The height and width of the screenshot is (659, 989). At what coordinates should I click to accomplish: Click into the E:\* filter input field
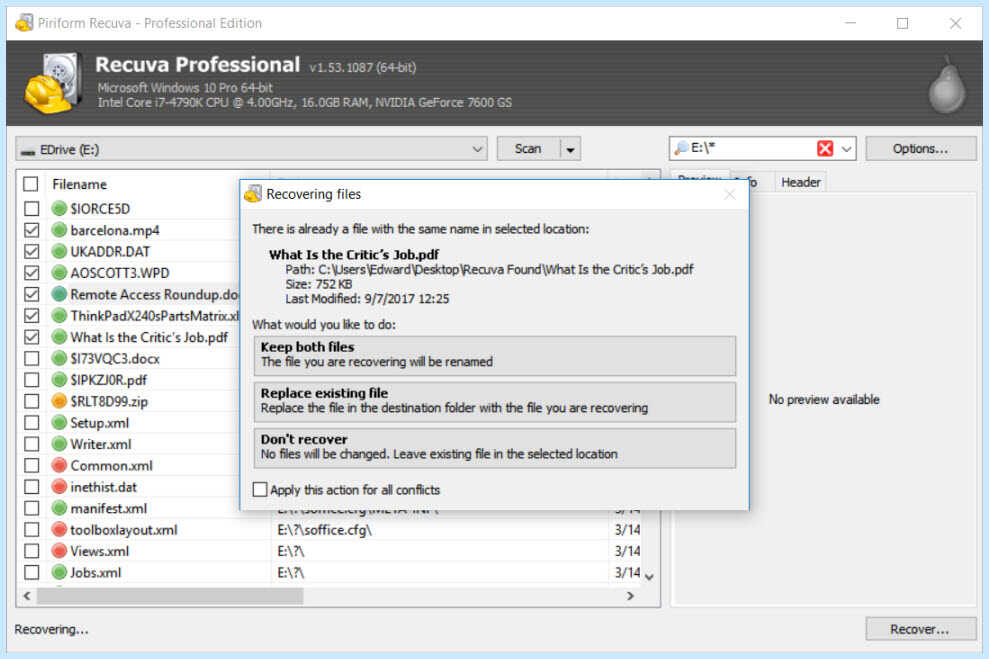pyautogui.click(x=751, y=148)
